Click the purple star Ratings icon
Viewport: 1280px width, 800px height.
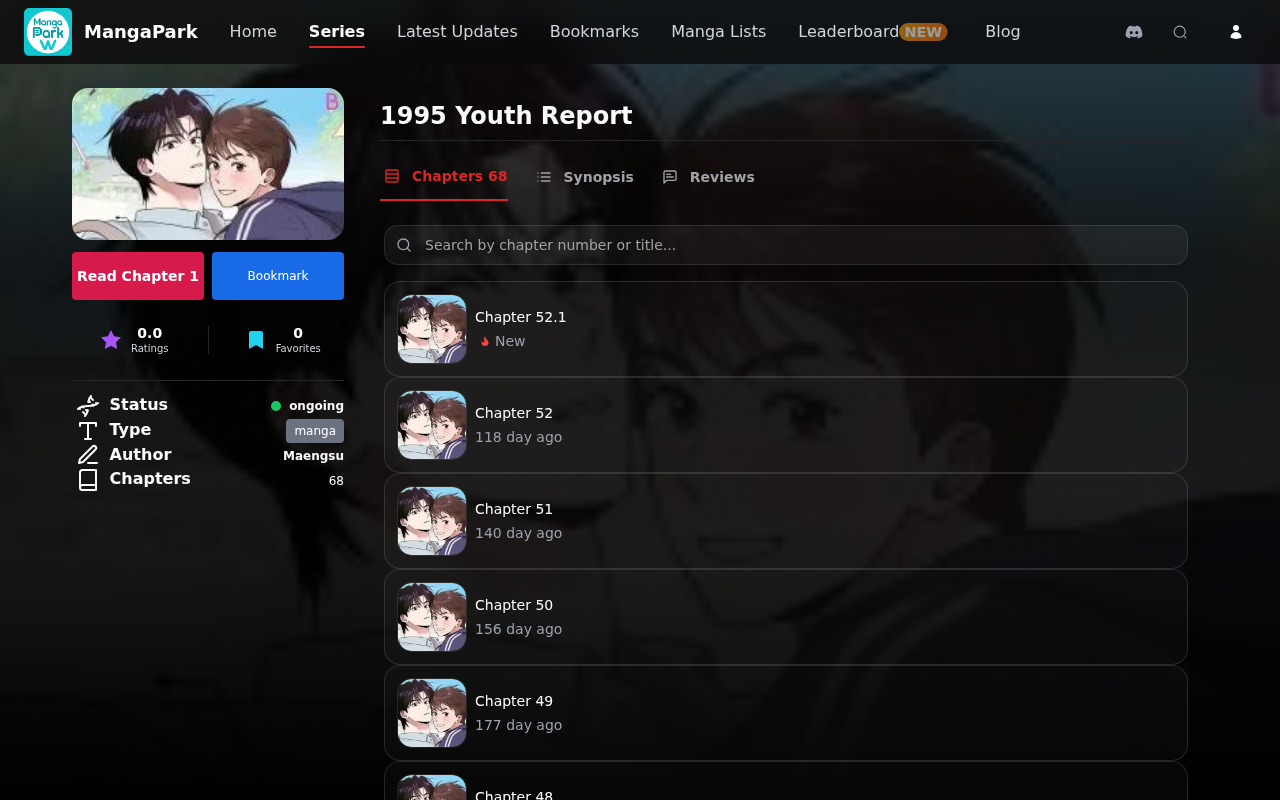pyautogui.click(x=111, y=340)
